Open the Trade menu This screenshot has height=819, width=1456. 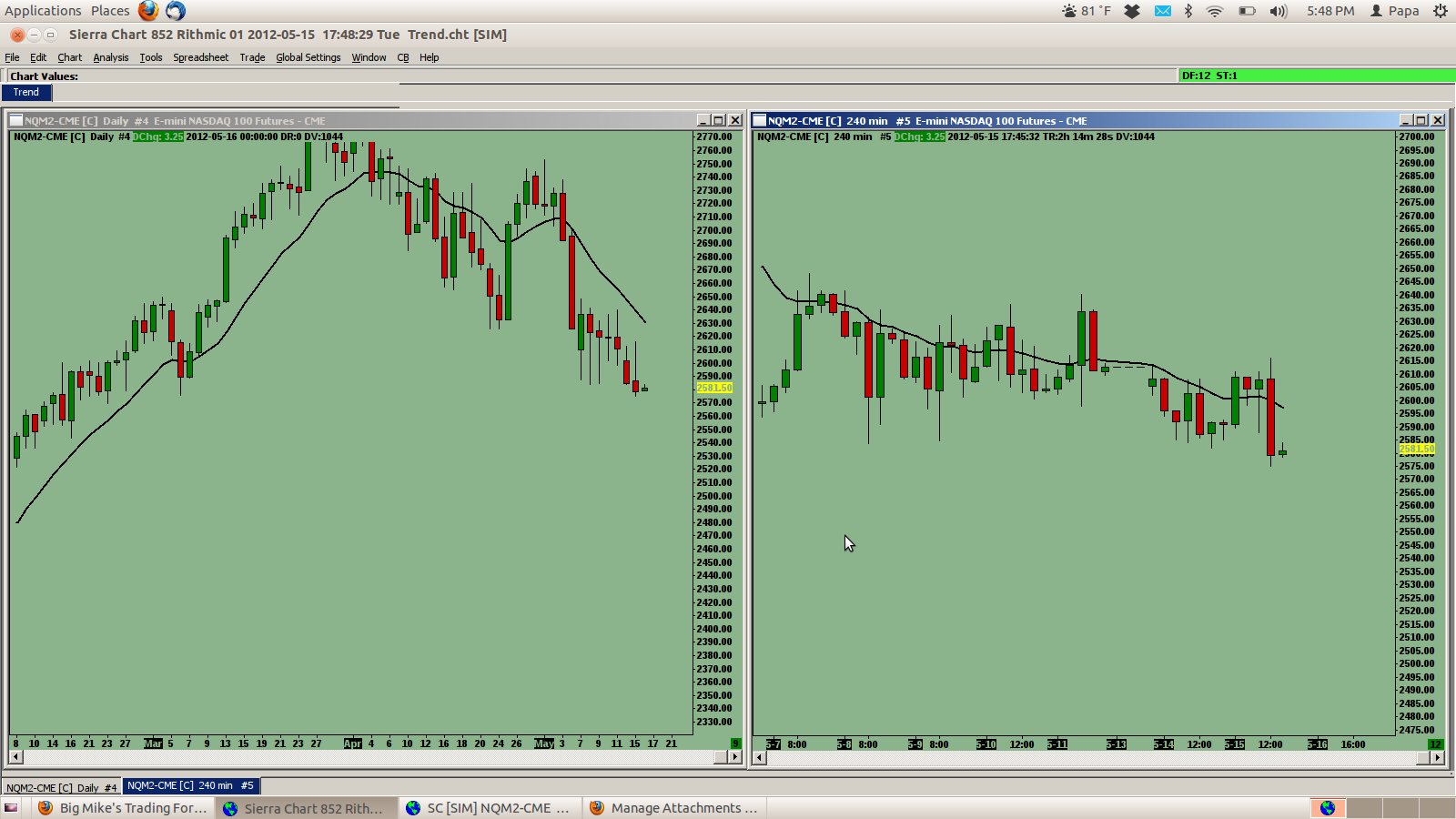tap(252, 57)
